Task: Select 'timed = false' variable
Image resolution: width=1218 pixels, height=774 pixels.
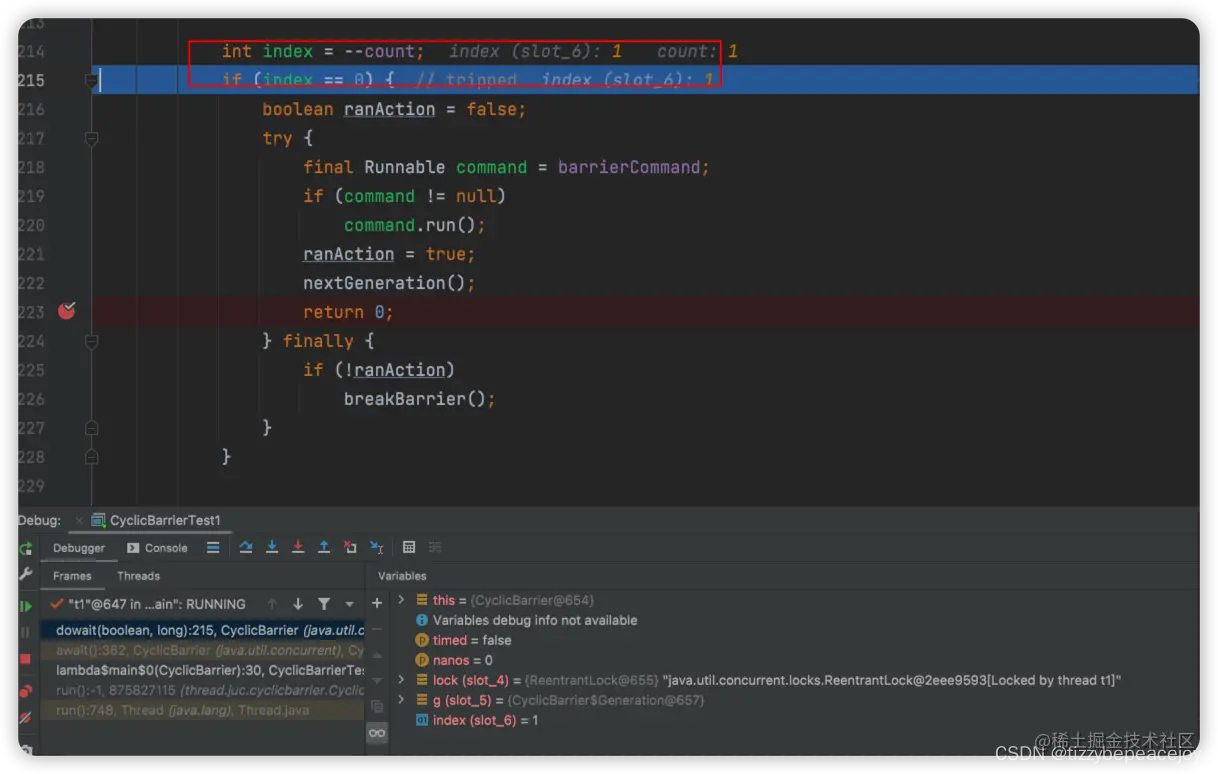Action: (463, 640)
